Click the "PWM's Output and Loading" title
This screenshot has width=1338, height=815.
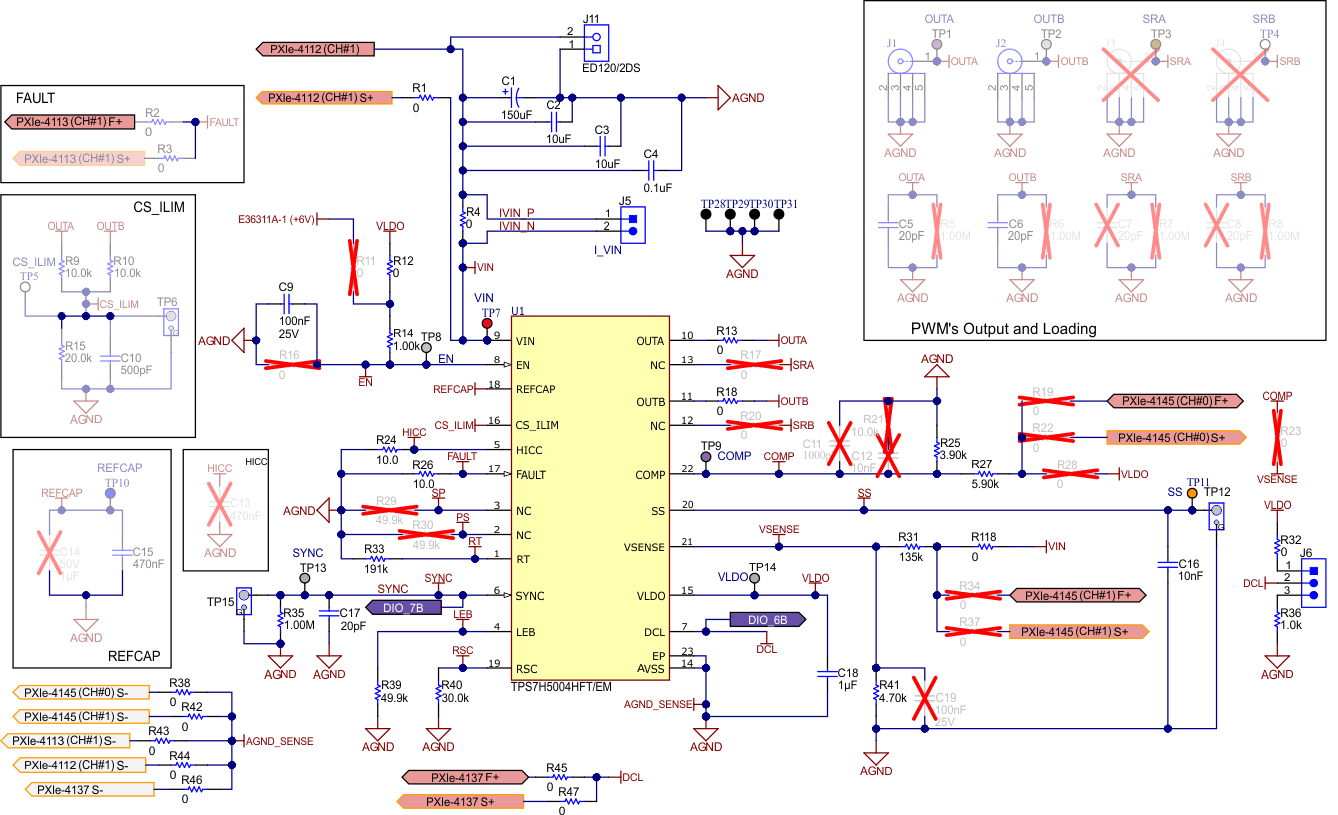point(1003,329)
